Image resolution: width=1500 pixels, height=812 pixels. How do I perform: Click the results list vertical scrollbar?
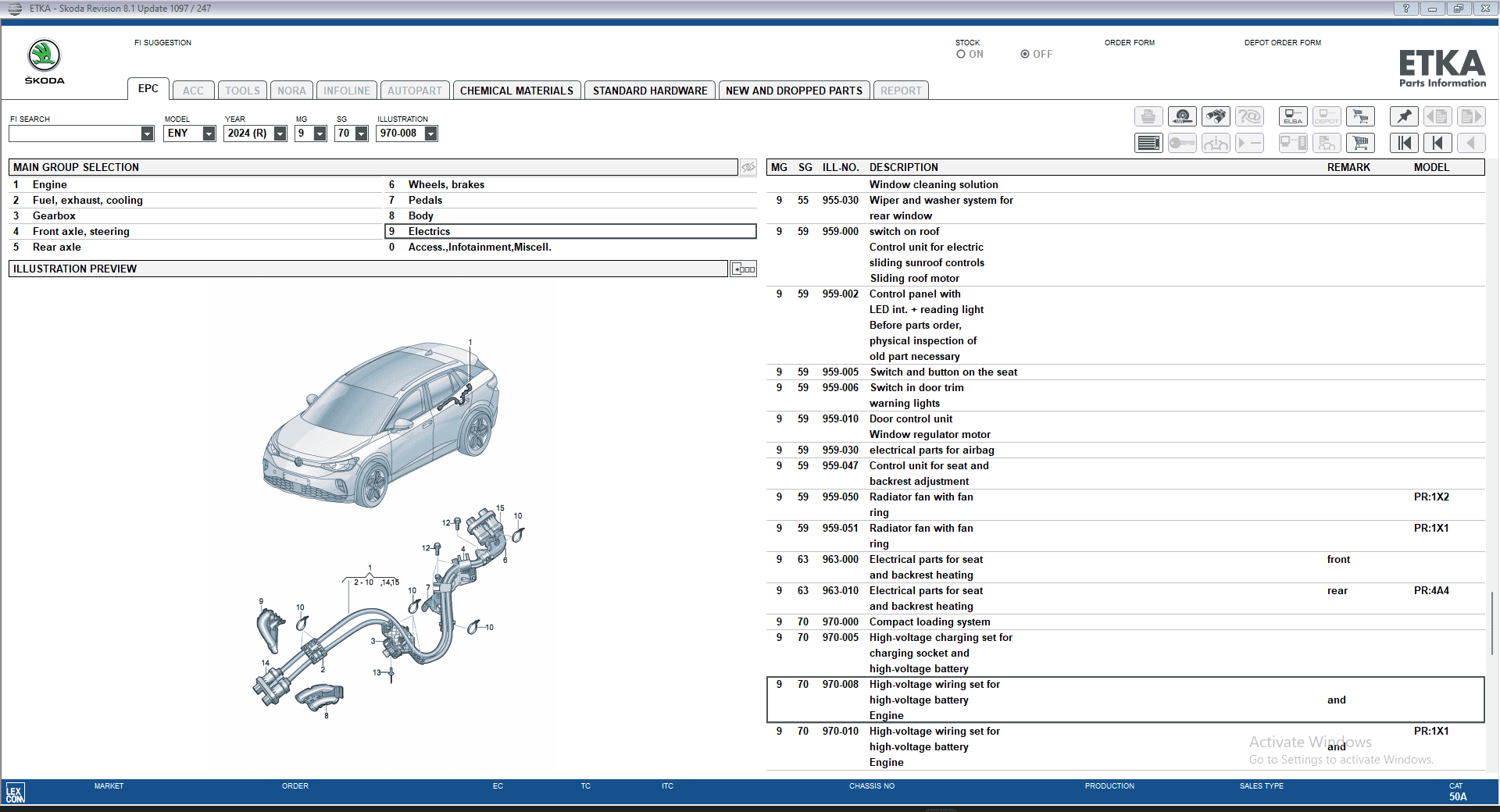tap(1491, 623)
